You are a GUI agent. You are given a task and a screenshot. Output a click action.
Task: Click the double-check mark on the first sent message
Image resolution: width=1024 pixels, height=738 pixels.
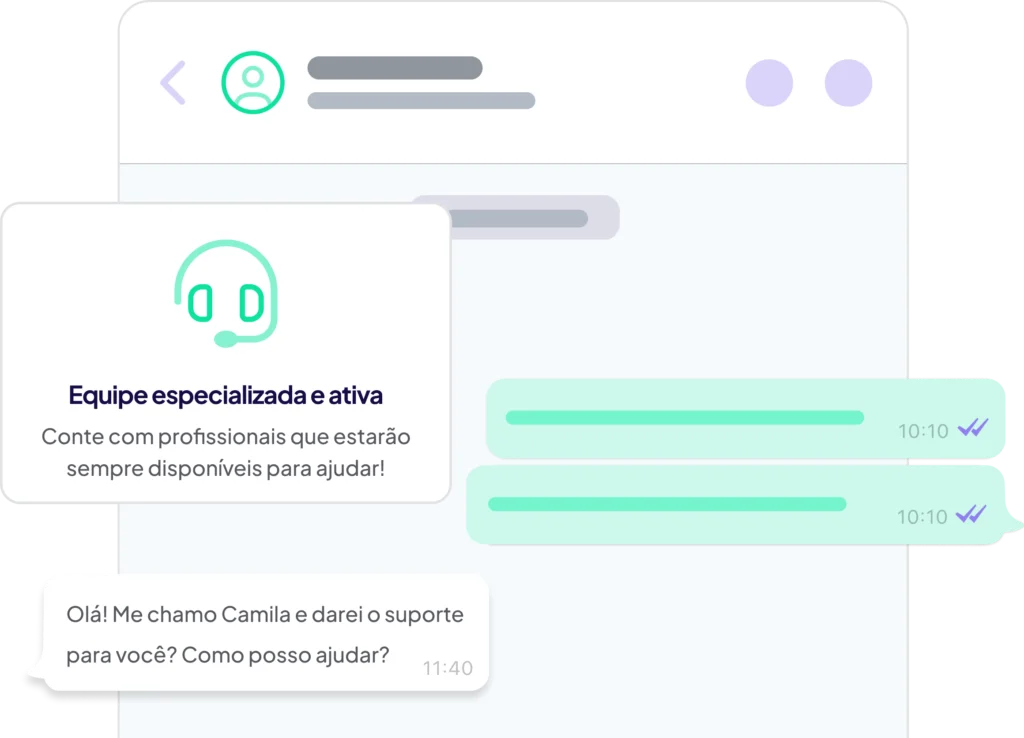coord(972,429)
